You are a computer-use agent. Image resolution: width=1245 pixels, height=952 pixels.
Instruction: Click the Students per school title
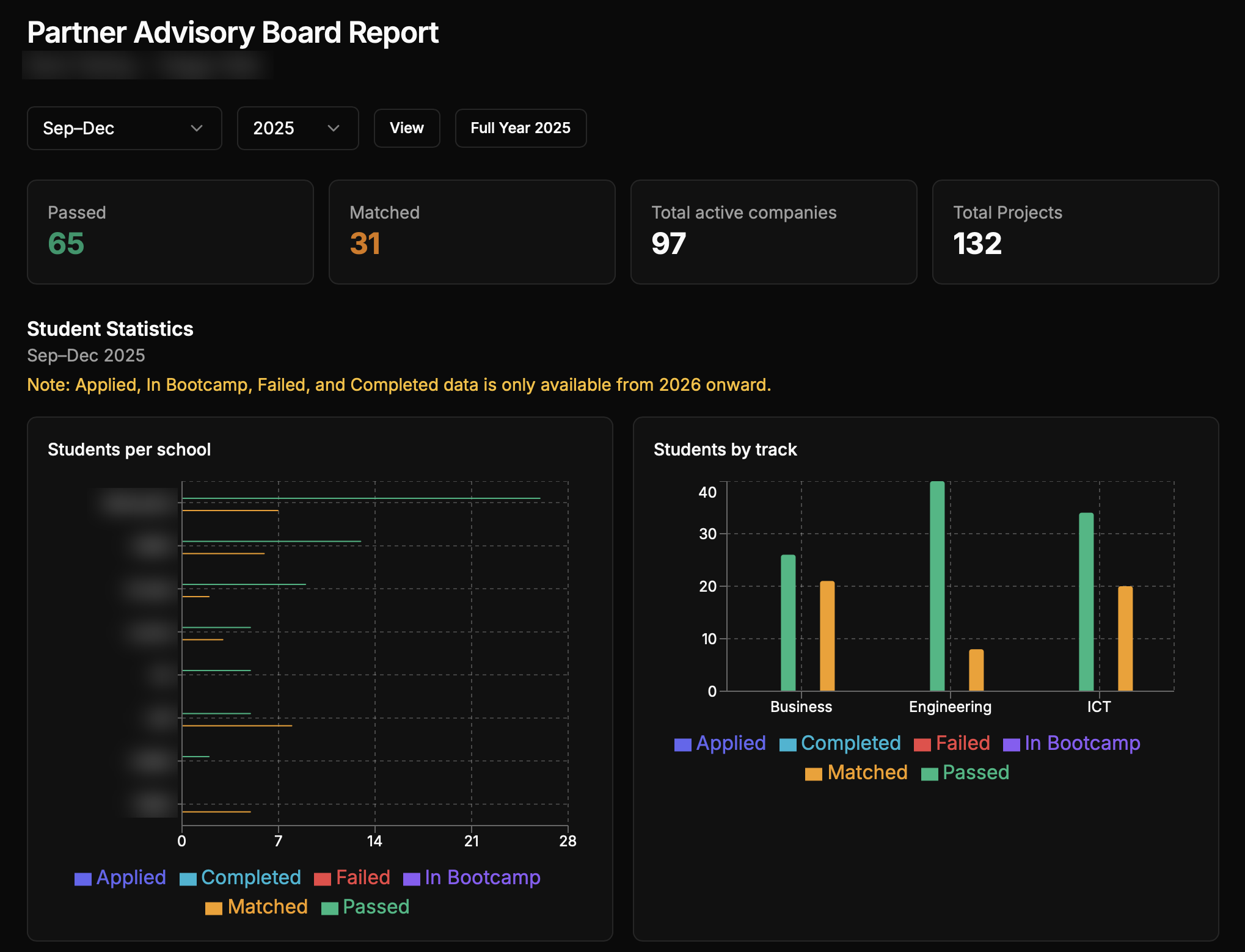click(129, 450)
